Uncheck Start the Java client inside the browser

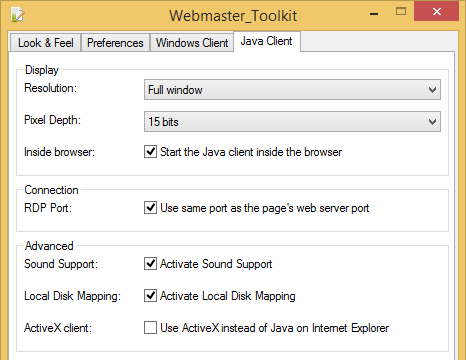(150, 152)
